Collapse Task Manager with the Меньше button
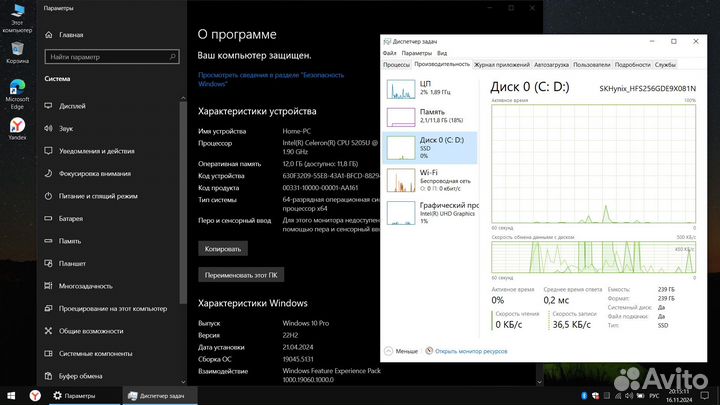The height and width of the screenshot is (405, 720). coord(401,352)
